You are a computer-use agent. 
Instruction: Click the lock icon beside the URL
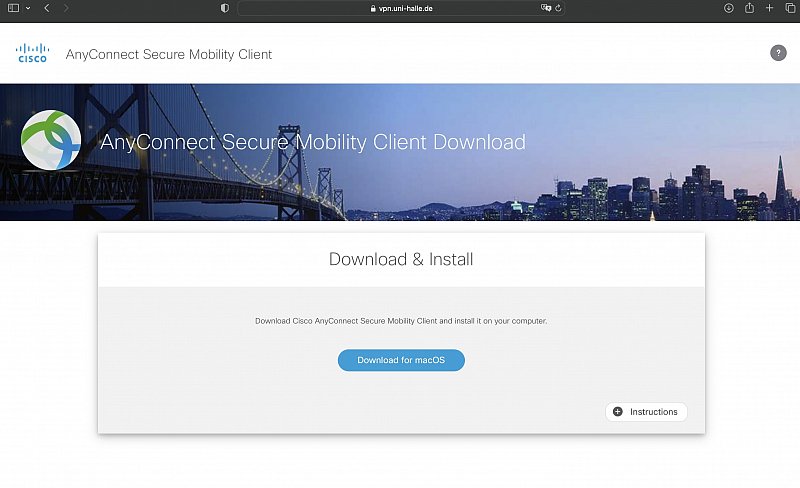[373, 8]
